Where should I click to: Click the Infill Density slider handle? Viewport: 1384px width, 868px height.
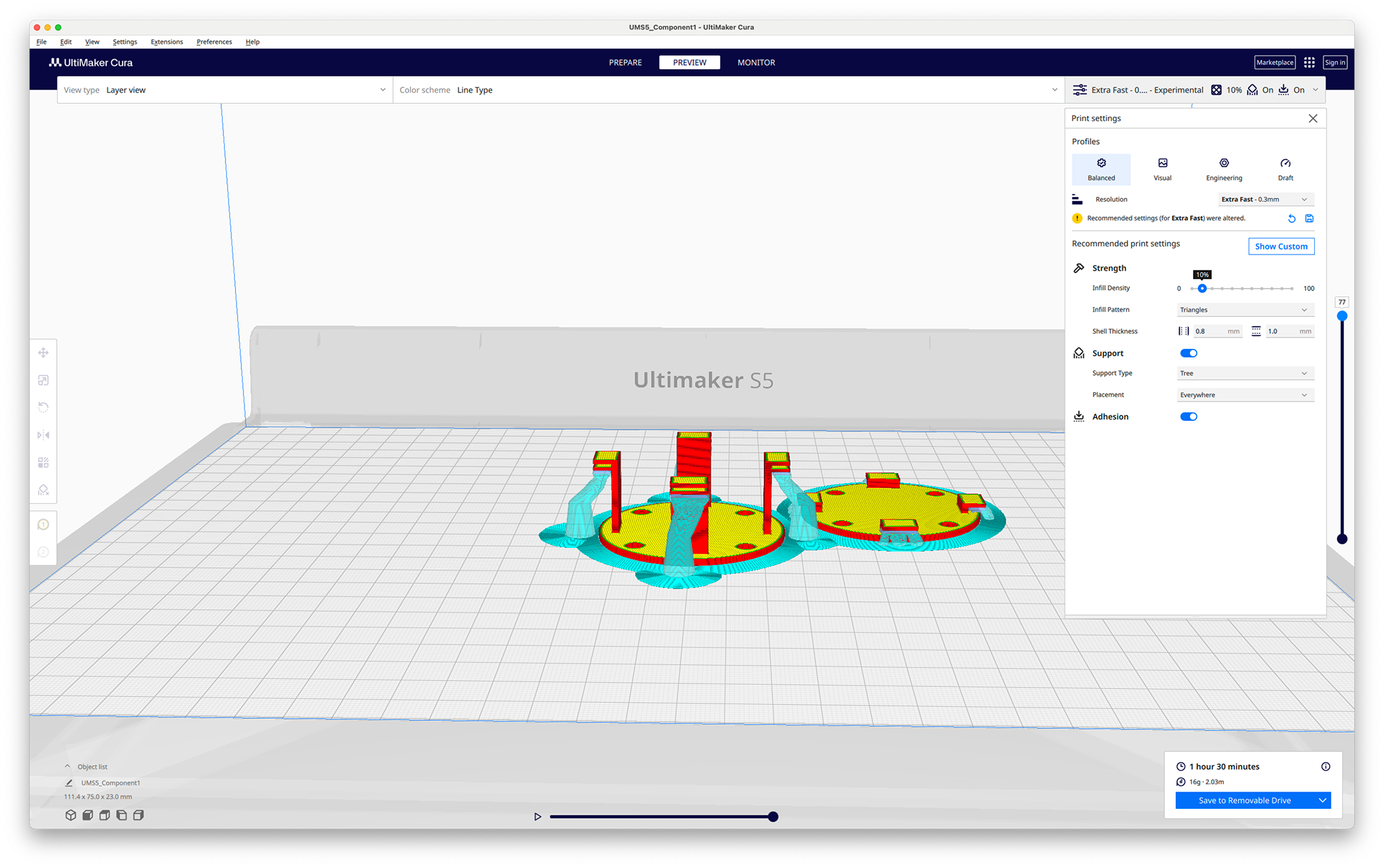1202,288
